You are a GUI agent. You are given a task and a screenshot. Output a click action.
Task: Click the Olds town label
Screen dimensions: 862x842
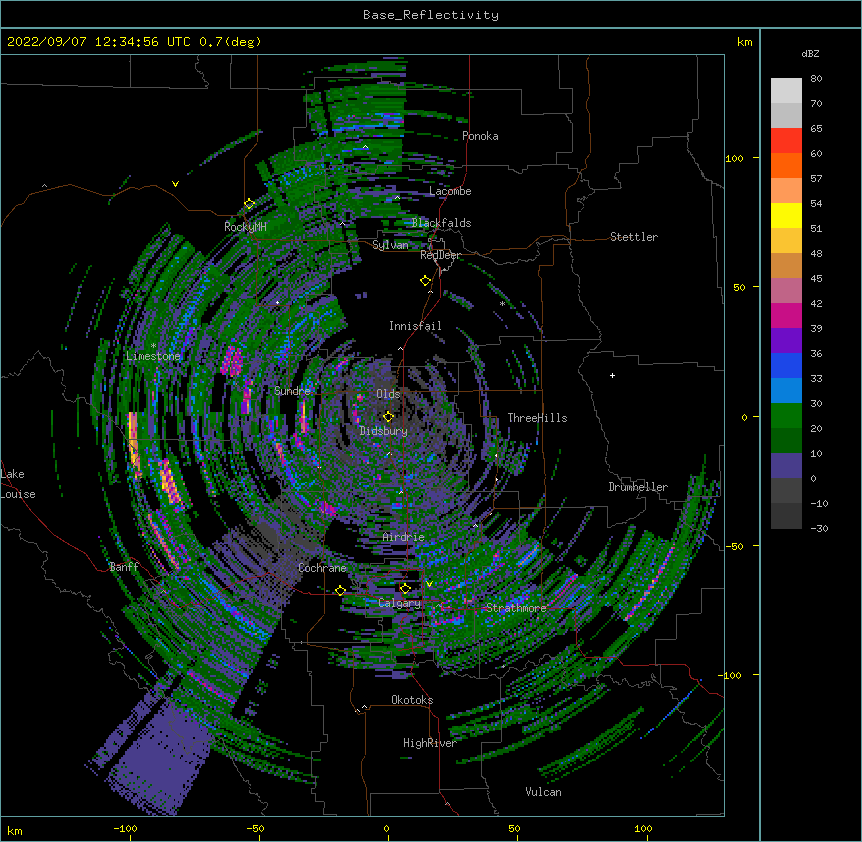tap(388, 394)
